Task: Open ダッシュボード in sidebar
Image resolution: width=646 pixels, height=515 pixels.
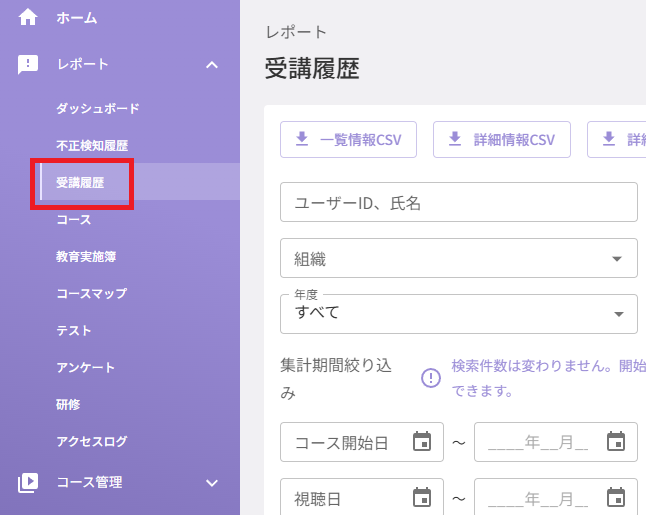Action: [98, 108]
